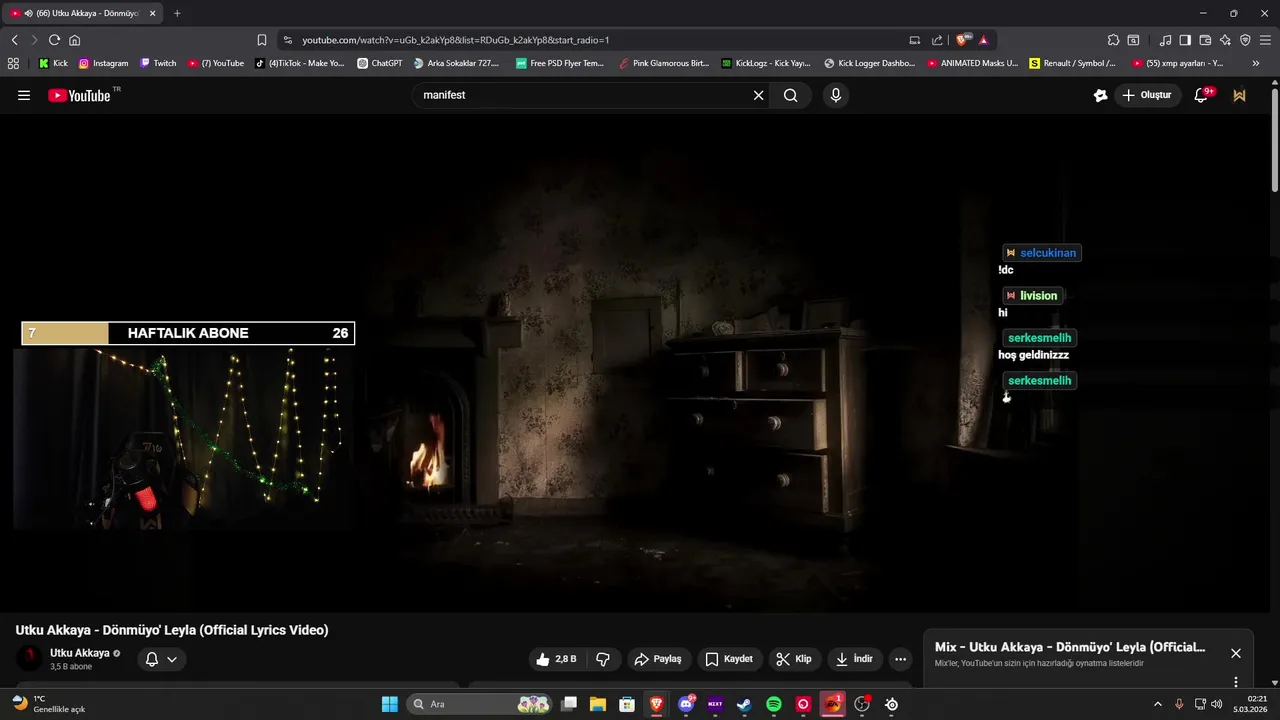Click the Oluştur create button
Image resolution: width=1280 pixels, height=720 pixels.
point(1147,95)
